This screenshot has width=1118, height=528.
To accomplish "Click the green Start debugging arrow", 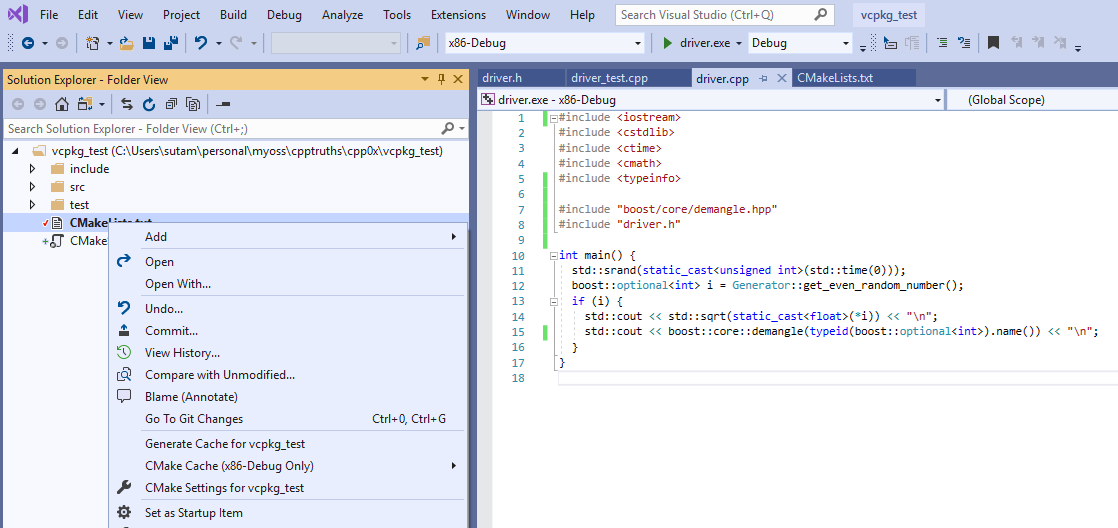I will (667, 43).
